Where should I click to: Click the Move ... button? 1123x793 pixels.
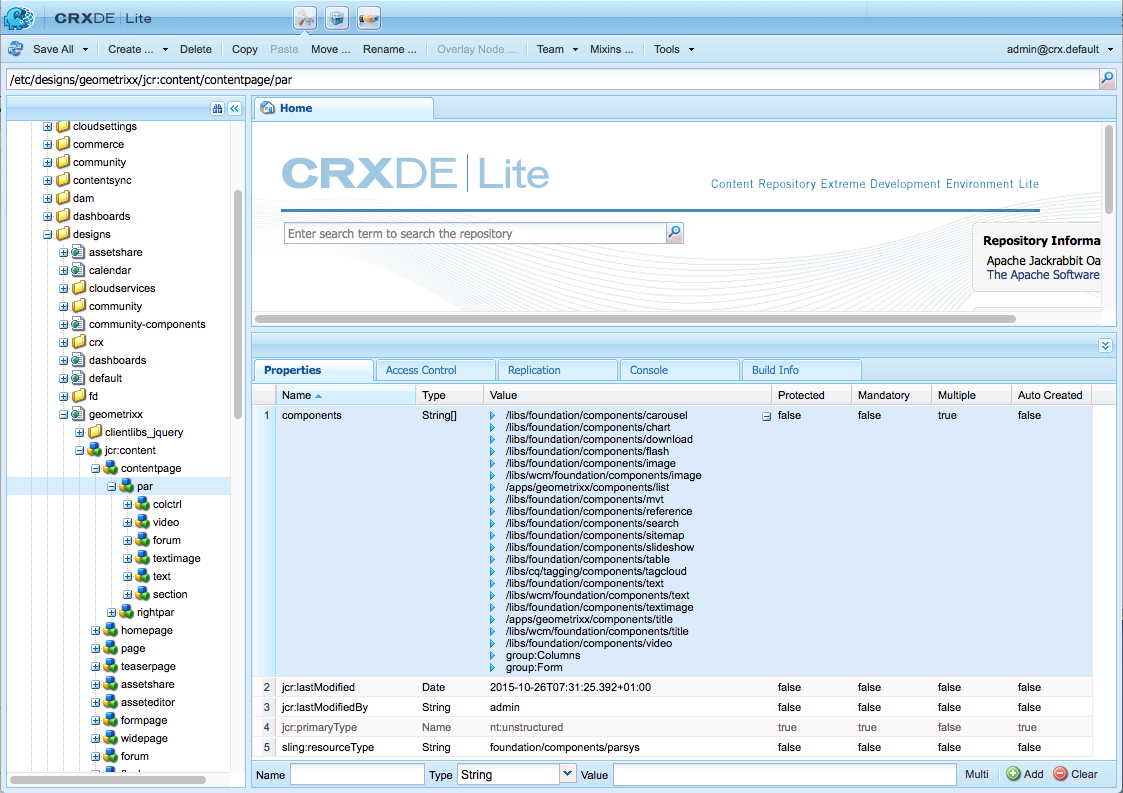(330, 49)
